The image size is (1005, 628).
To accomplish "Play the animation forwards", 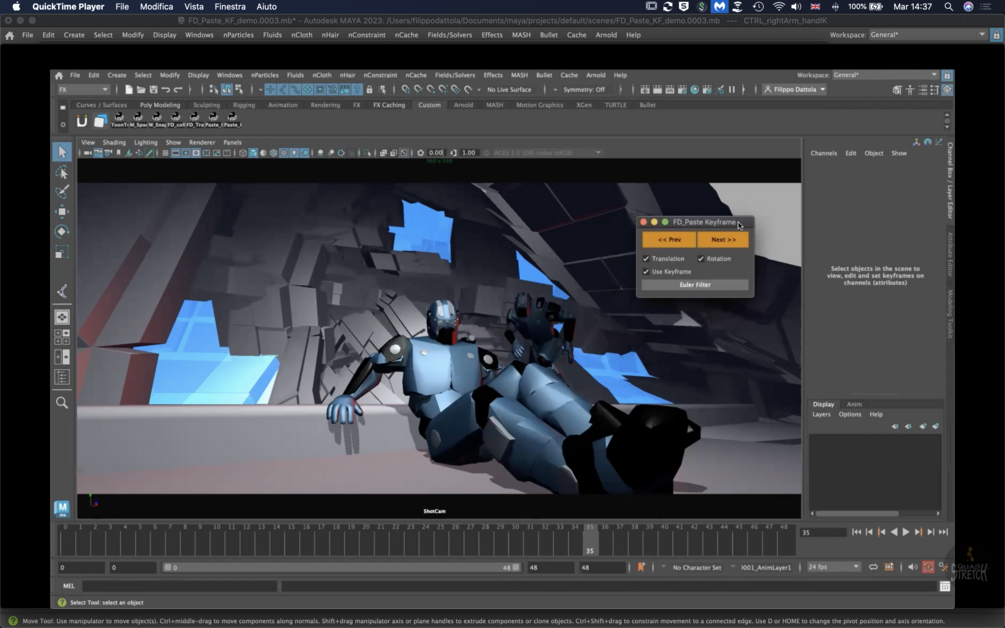I will pos(906,532).
